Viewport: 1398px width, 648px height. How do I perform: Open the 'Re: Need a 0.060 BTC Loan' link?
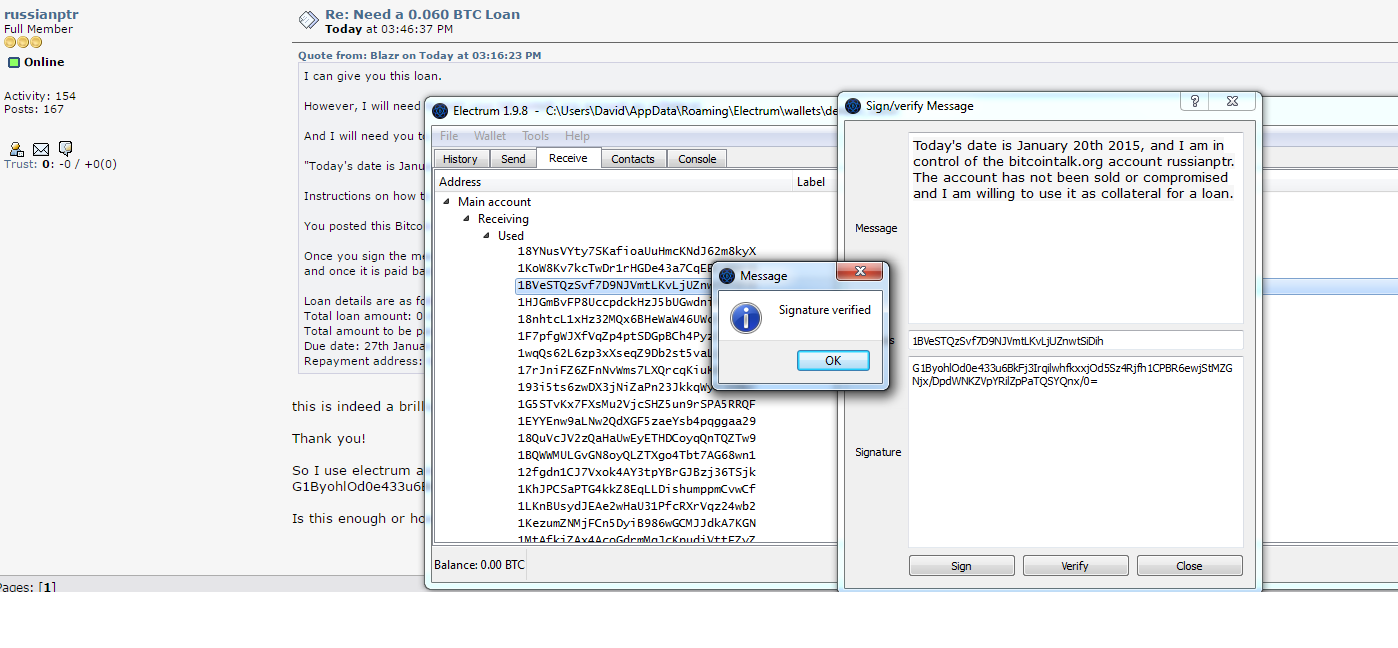click(x=422, y=14)
